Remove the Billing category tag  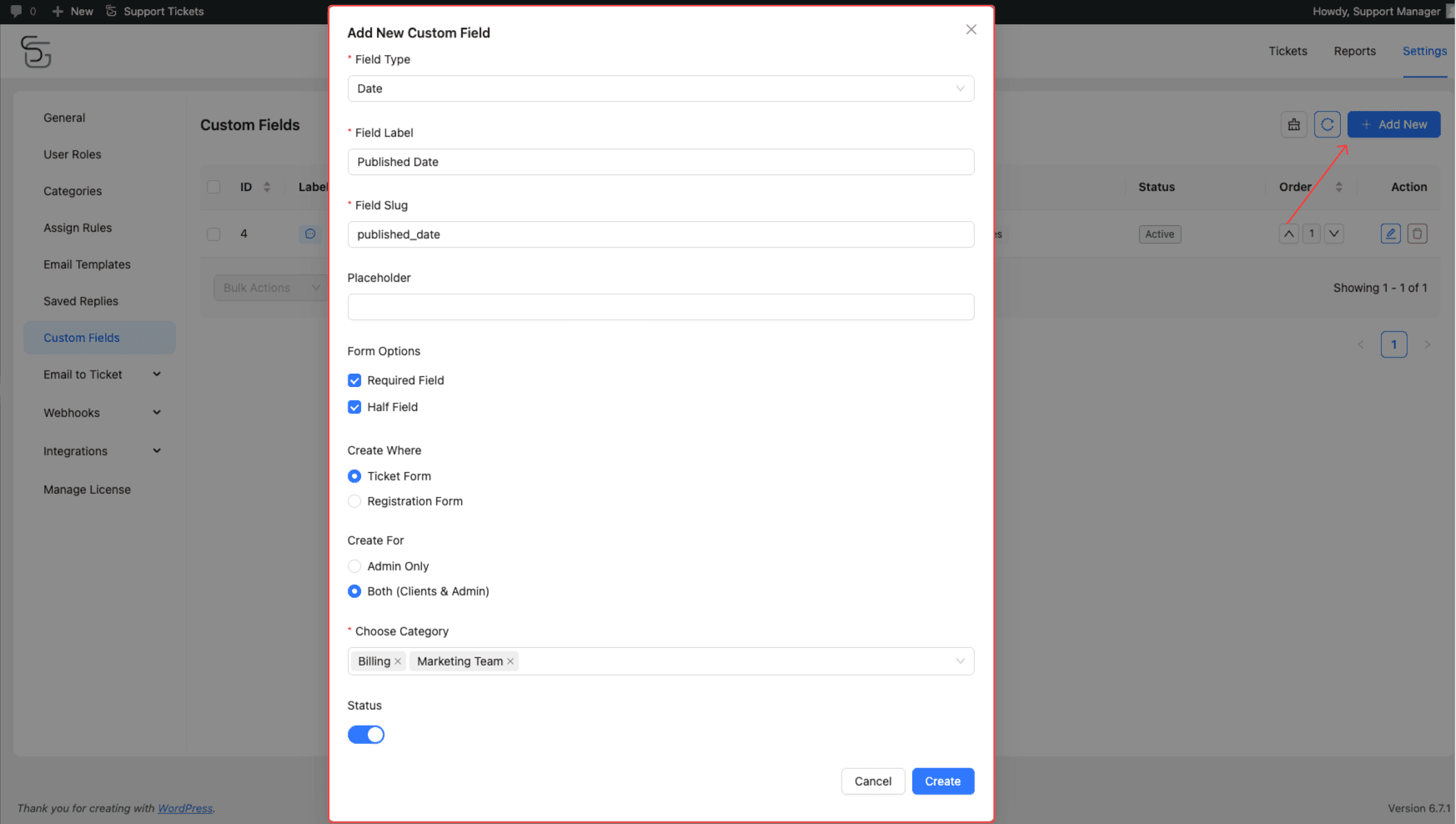[398, 661]
